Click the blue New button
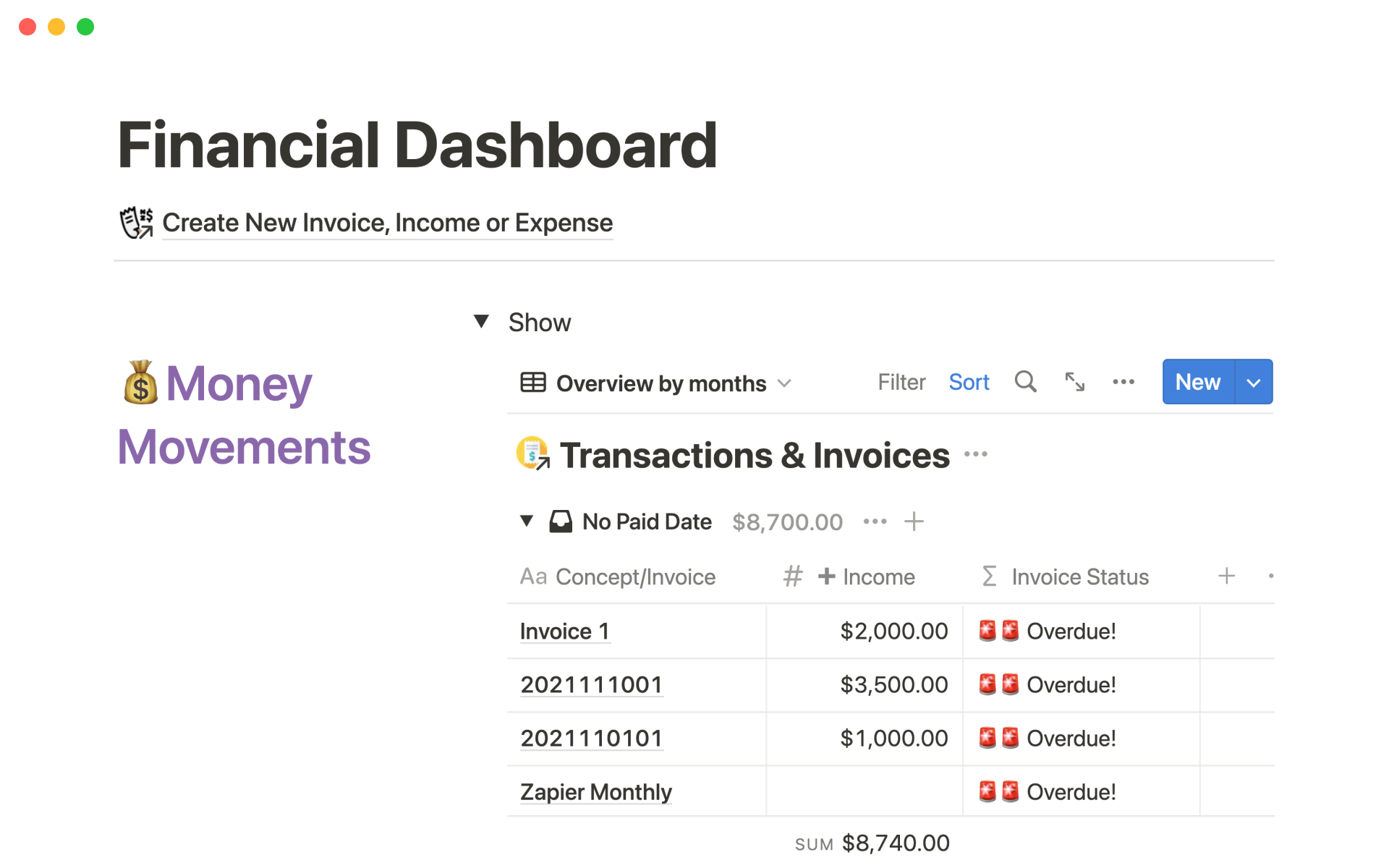1389x868 pixels. coord(1197,382)
